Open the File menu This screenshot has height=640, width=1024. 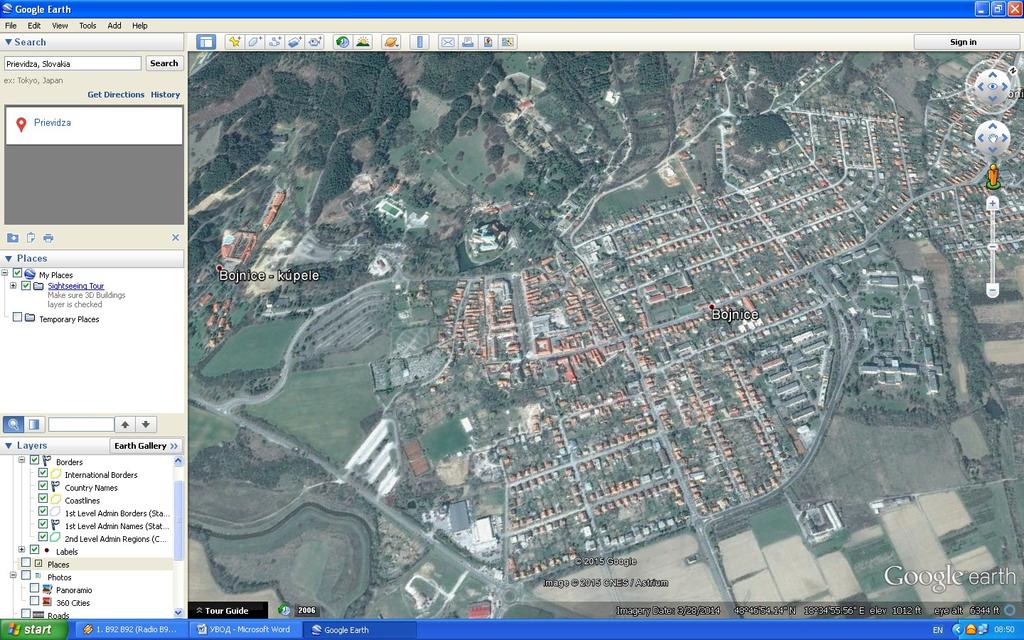(11, 25)
